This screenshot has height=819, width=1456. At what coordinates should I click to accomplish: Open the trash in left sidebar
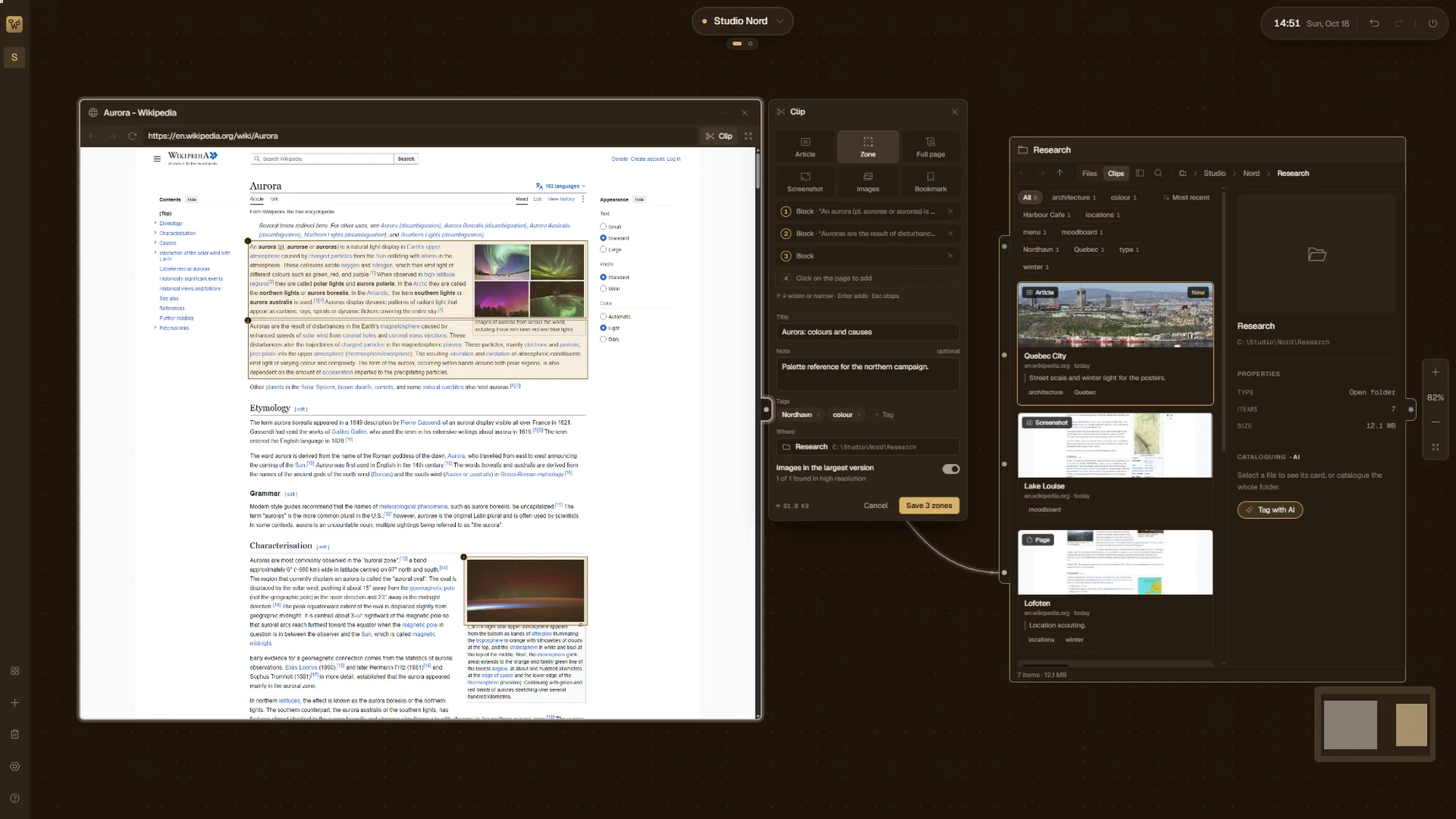[x=15, y=735]
